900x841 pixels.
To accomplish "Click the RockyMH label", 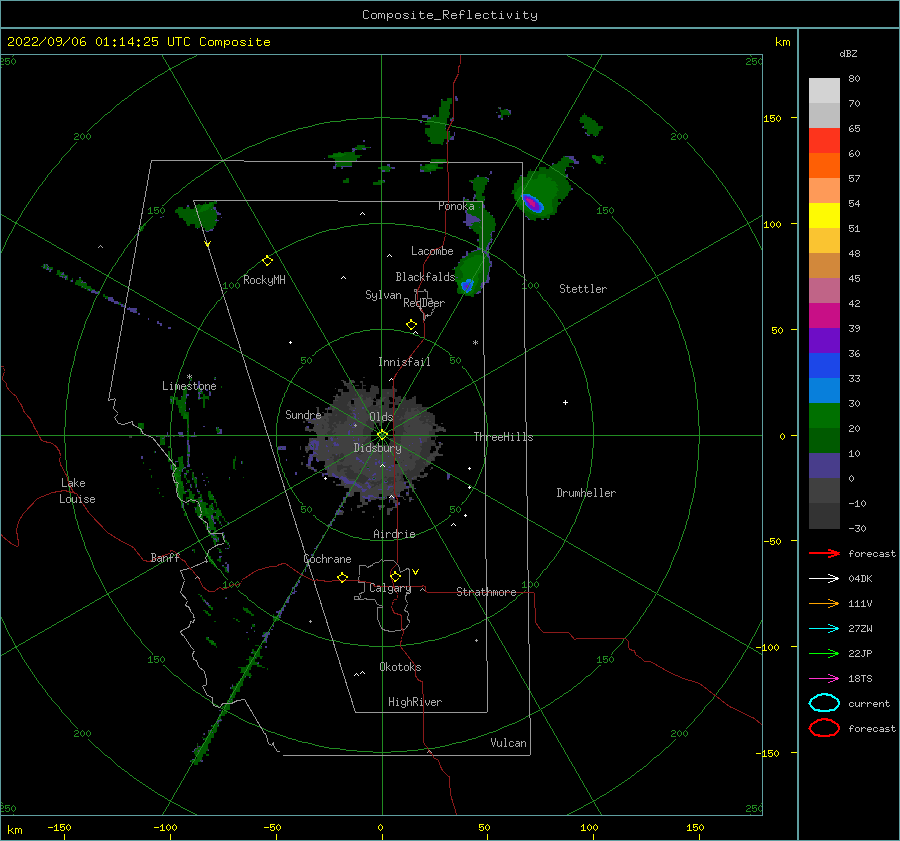I will [264, 280].
